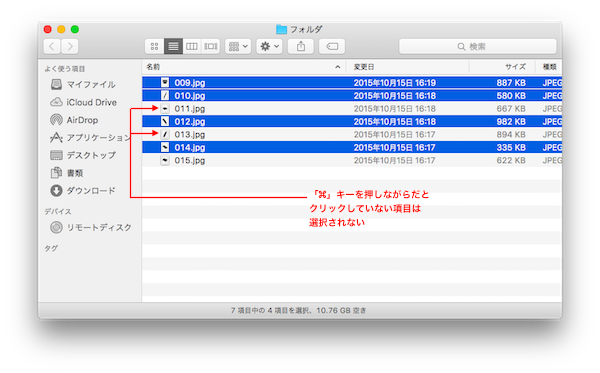Click the よく使う項目 sidebar heading
Screen dimensions: 600x373
pos(65,69)
